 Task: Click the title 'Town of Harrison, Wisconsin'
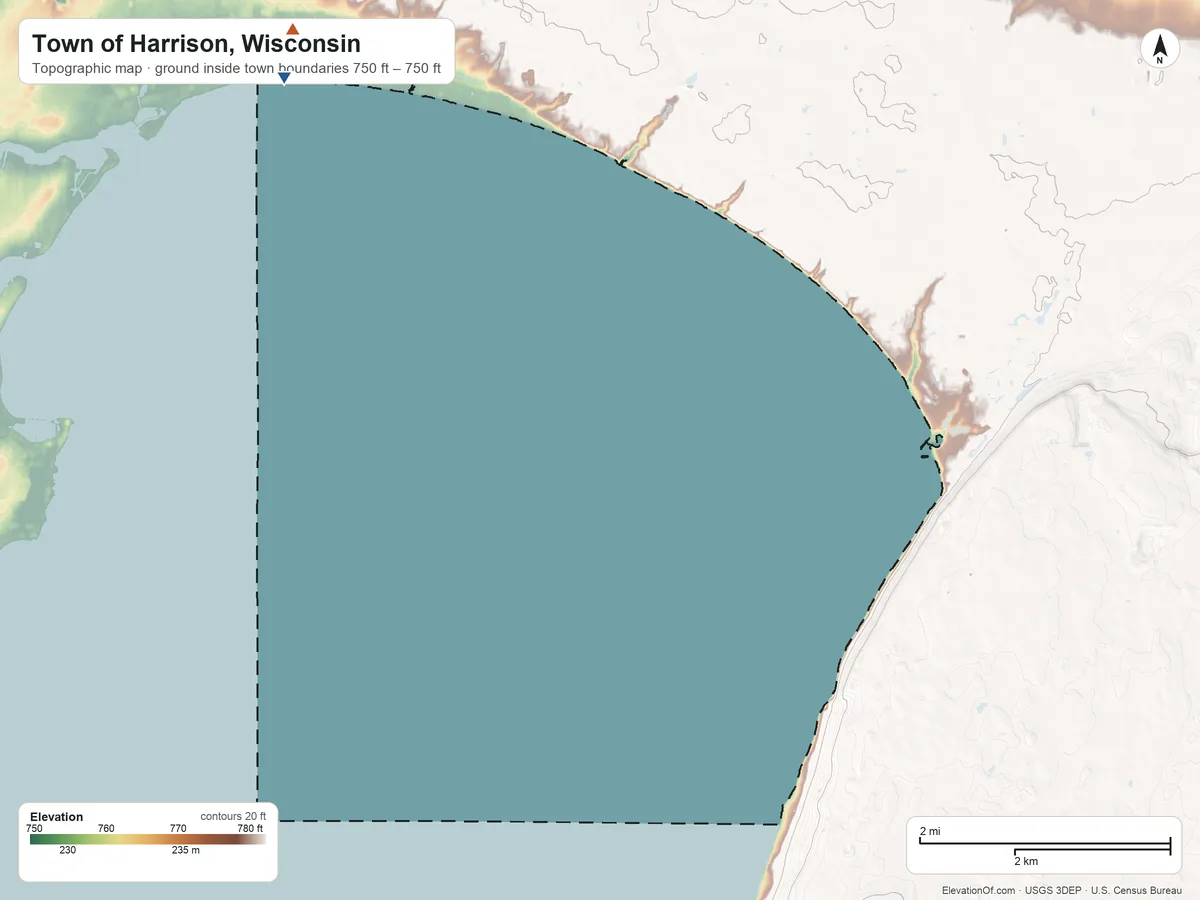coord(196,44)
